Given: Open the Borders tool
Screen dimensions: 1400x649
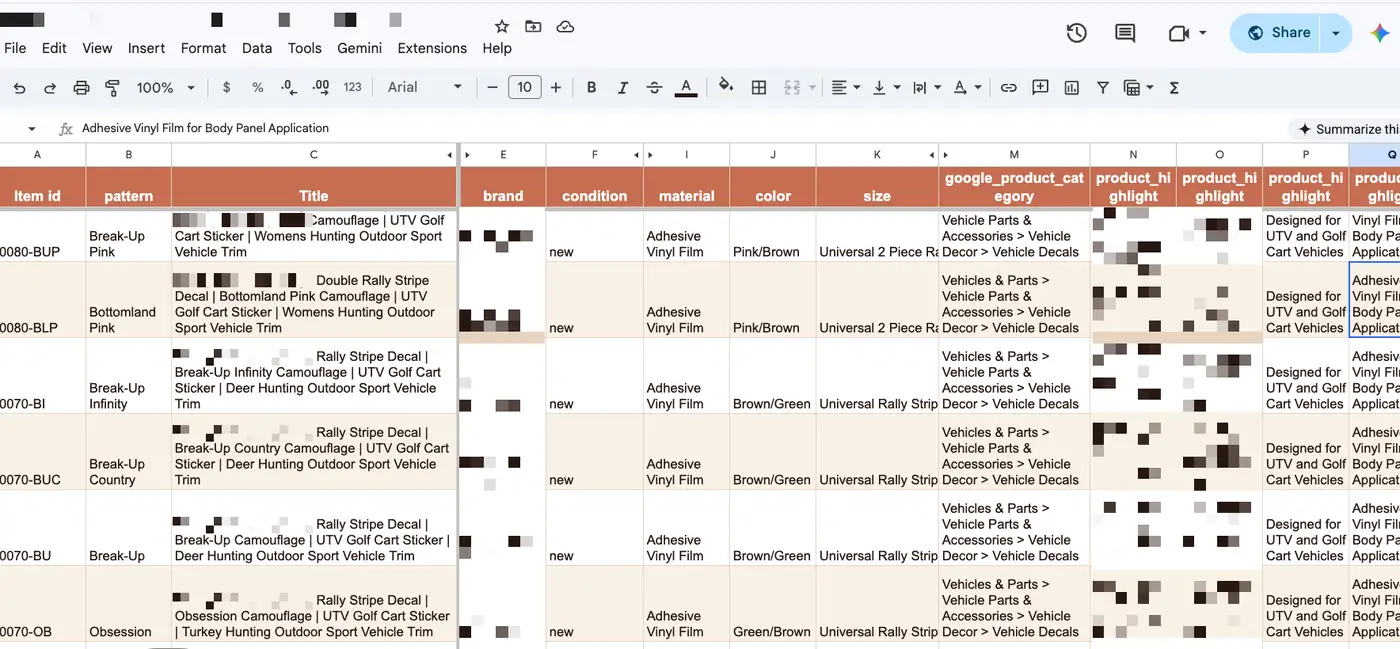Looking at the screenshot, I should (759, 88).
